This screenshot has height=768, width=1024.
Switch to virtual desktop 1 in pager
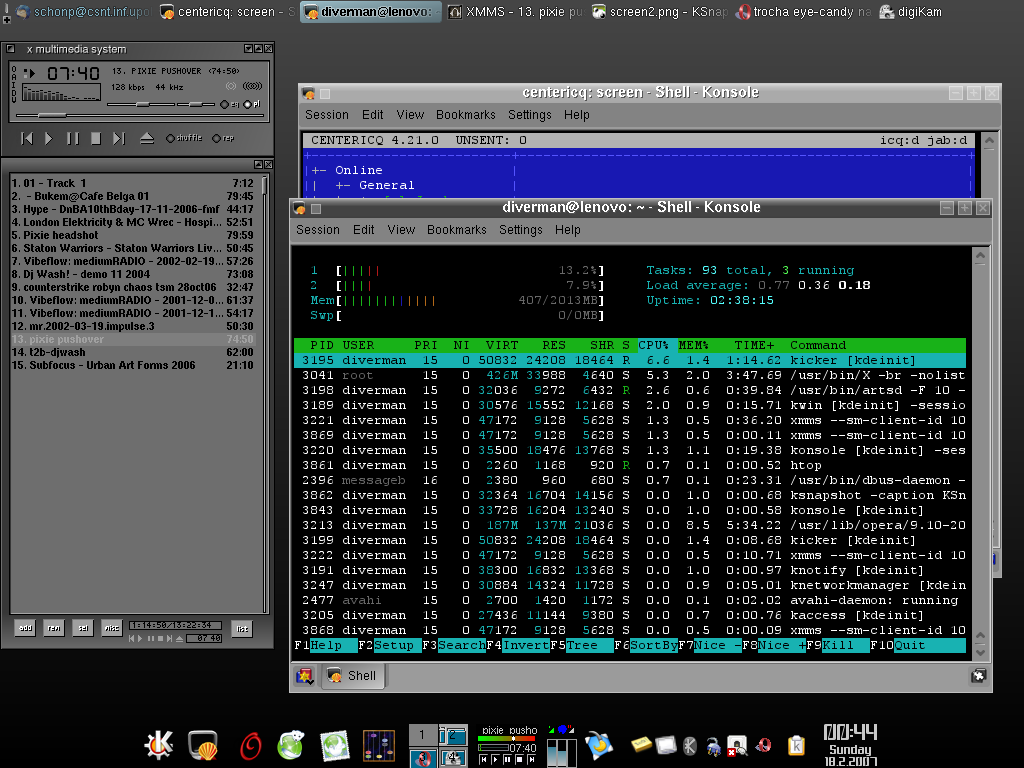coord(423,734)
